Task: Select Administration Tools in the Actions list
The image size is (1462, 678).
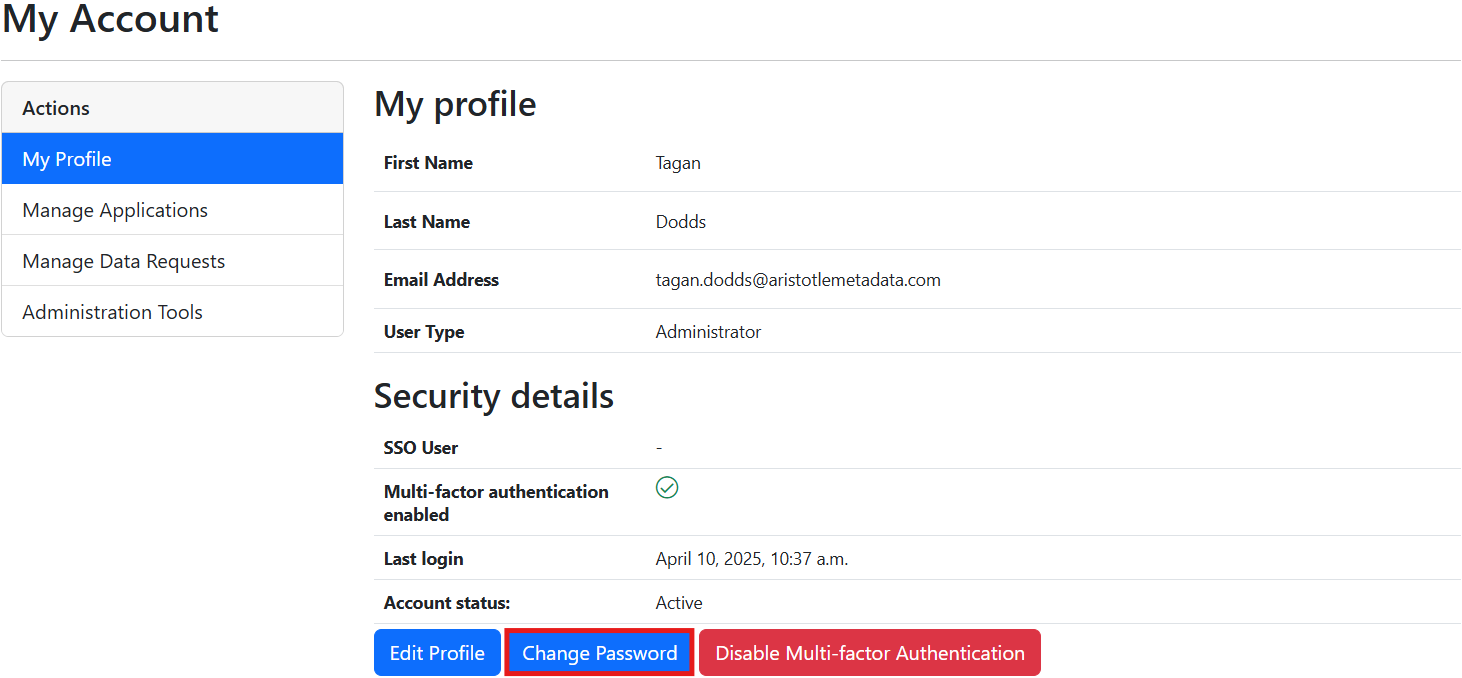Action: (x=172, y=312)
